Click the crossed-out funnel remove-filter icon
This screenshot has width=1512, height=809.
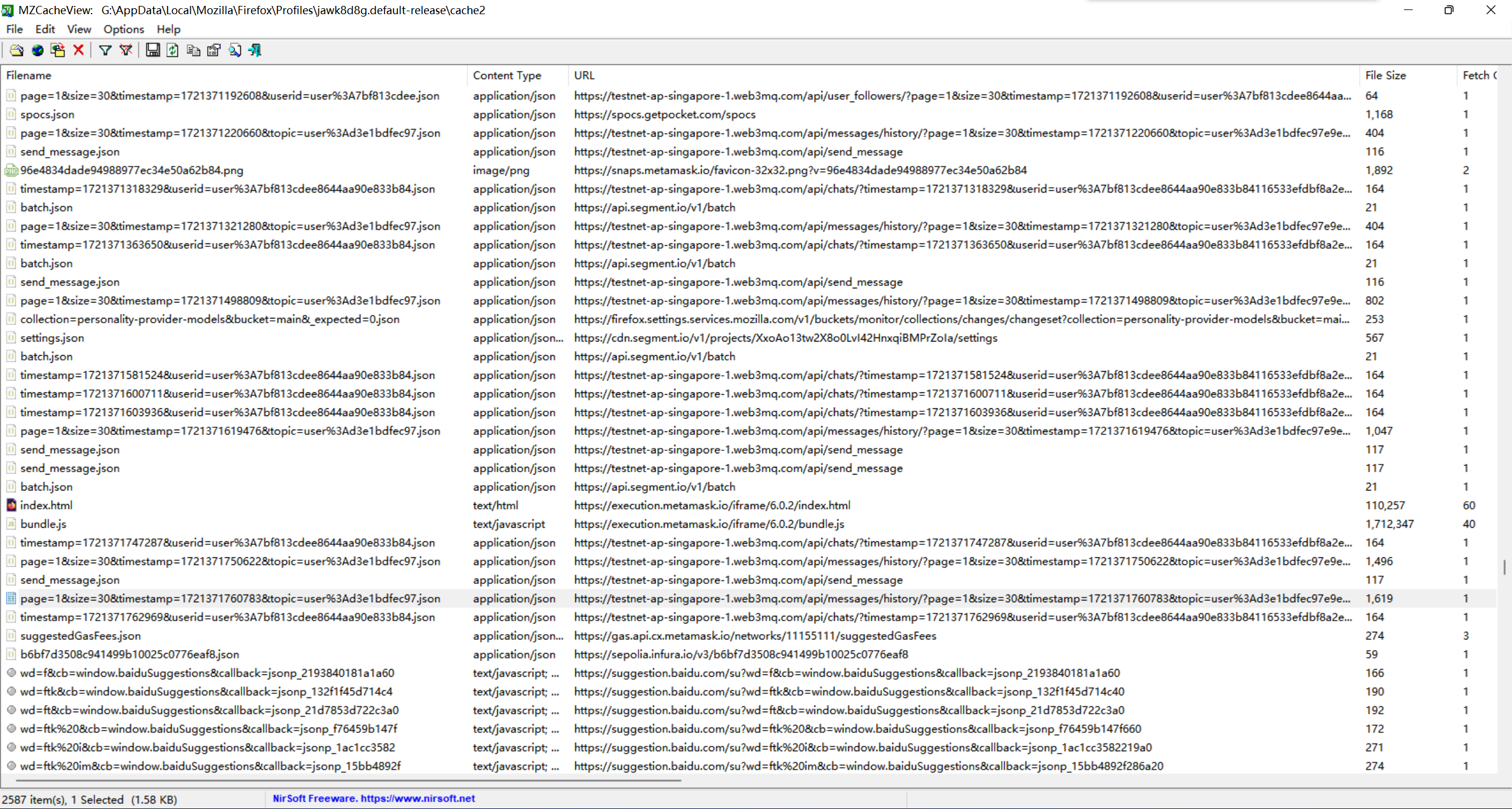click(x=125, y=50)
